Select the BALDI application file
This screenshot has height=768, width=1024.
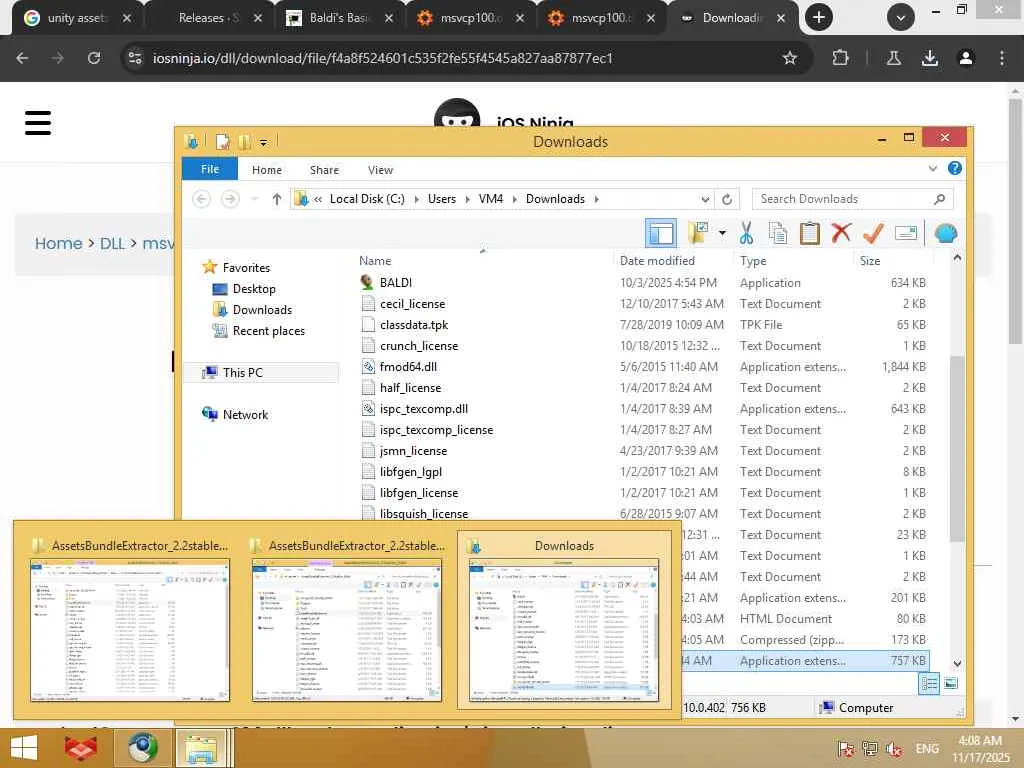(396, 283)
